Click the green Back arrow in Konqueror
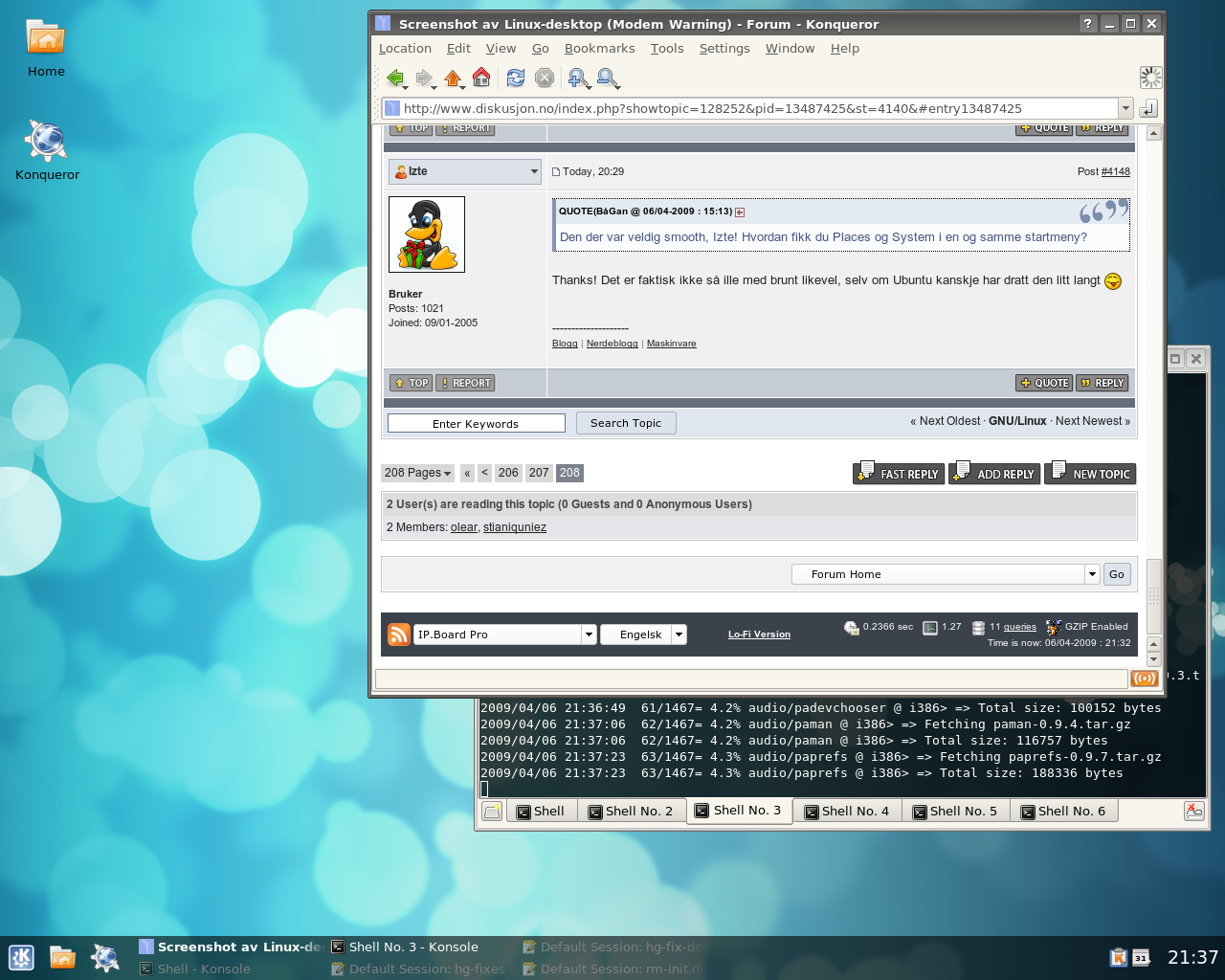This screenshot has width=1225, height=980. pyautogui.click(x=394, y=78)
